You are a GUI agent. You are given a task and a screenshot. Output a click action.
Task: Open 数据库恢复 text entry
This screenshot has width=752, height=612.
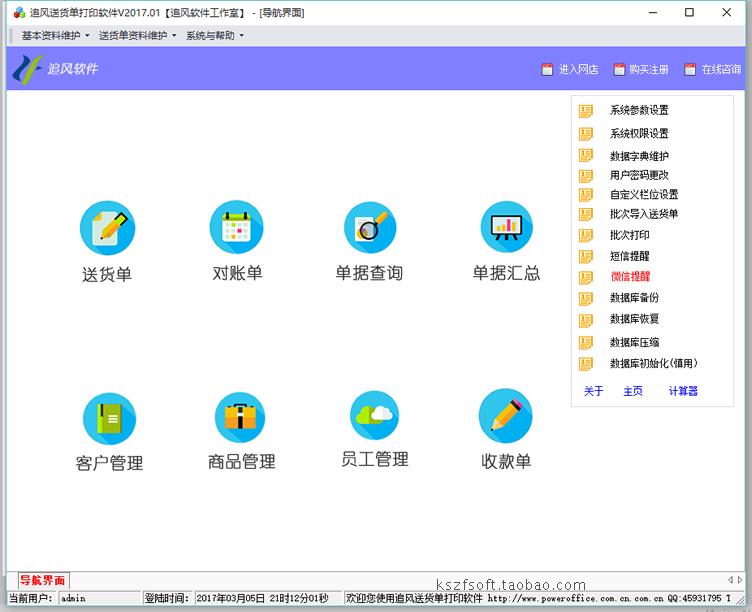pyautogui.click(x=634, y=319)
